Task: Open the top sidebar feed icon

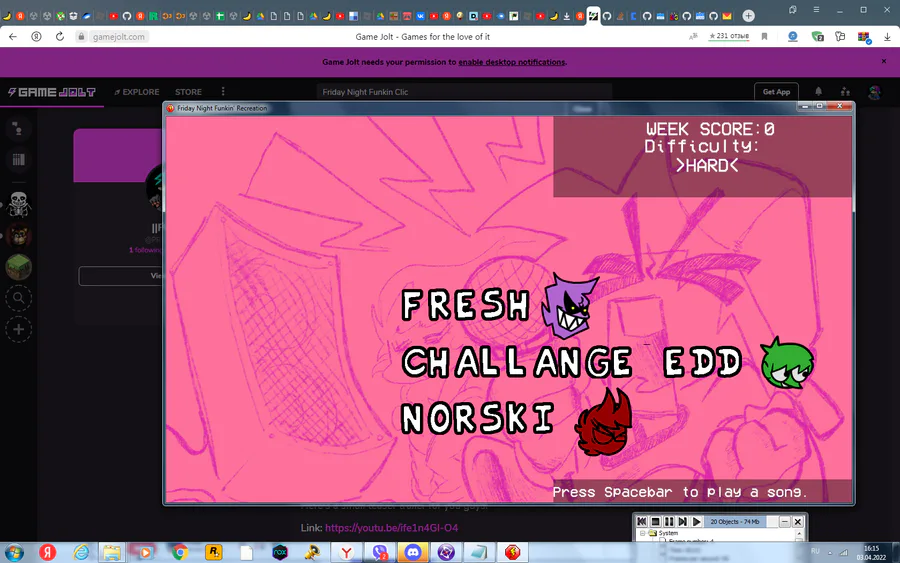Action: click(18, 129)
